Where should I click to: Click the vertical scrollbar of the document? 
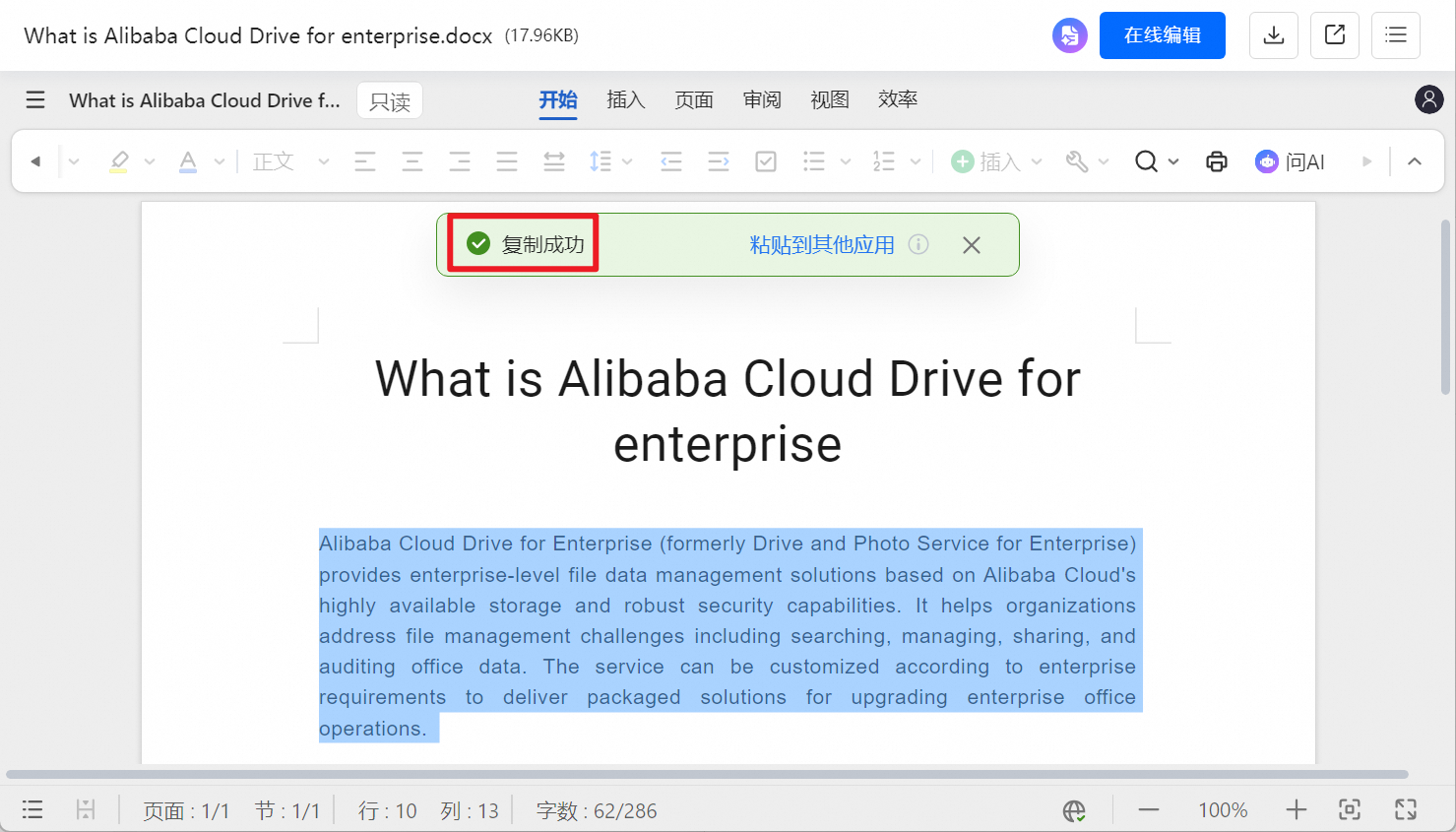tap(1445, 307)
